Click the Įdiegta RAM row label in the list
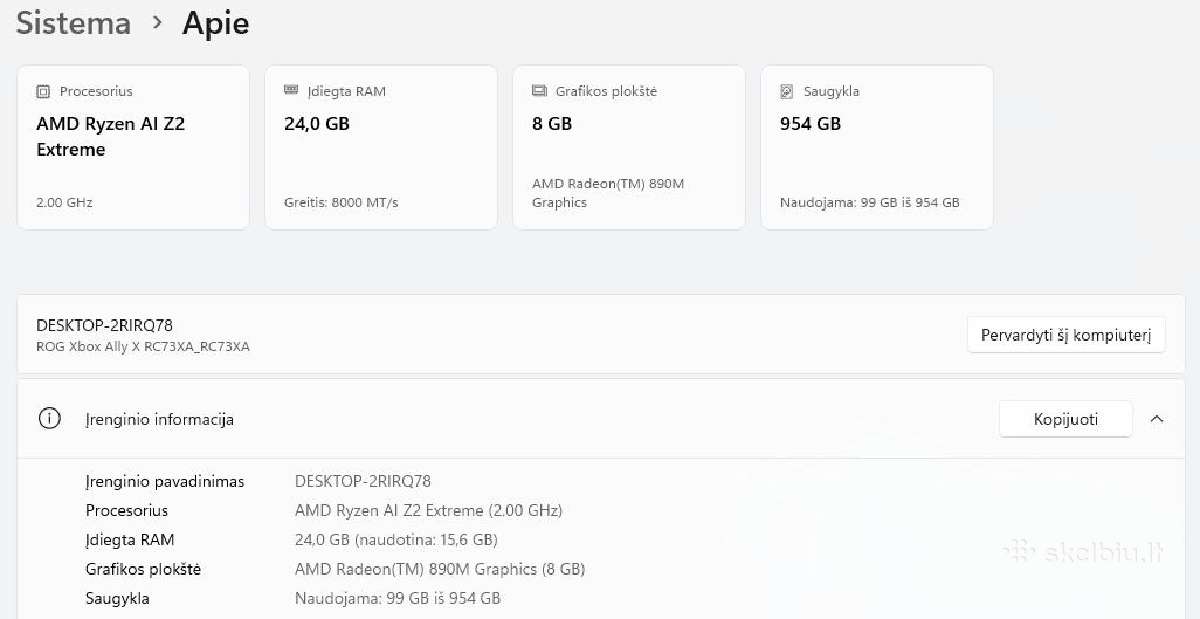Screen dimensions: 1200x619 pos(130,539)
